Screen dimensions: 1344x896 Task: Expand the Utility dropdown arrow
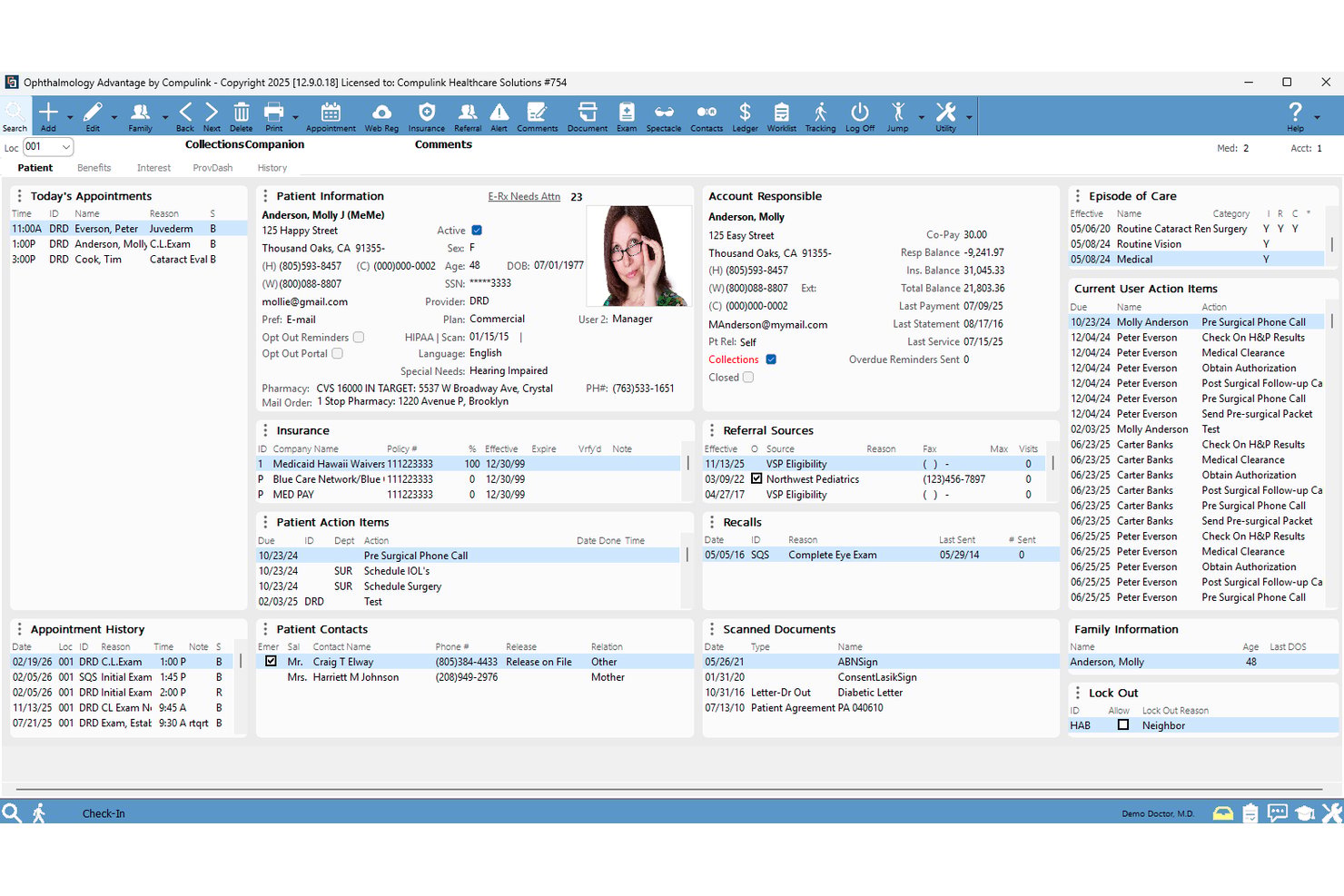coord(969,117)
